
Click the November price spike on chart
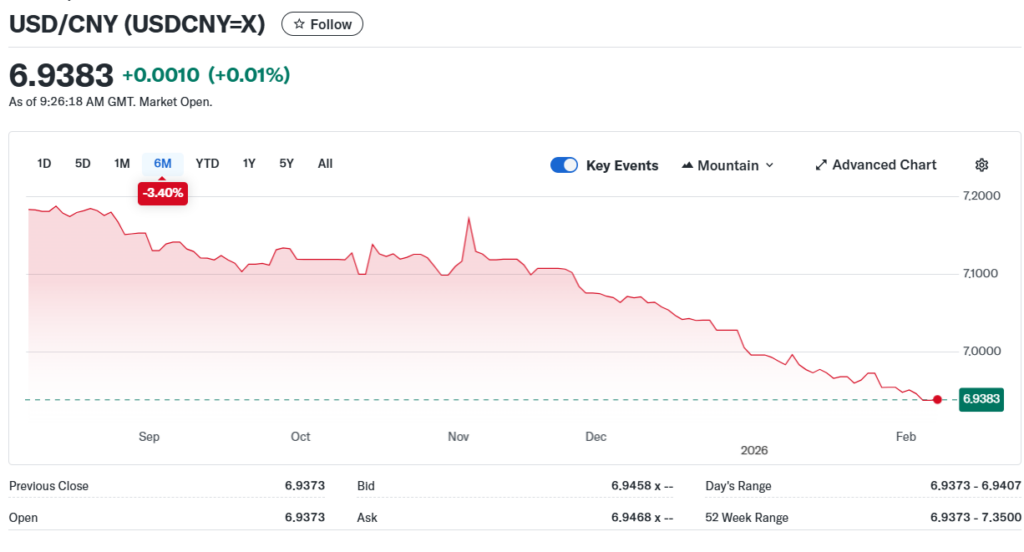click(468, 218)
